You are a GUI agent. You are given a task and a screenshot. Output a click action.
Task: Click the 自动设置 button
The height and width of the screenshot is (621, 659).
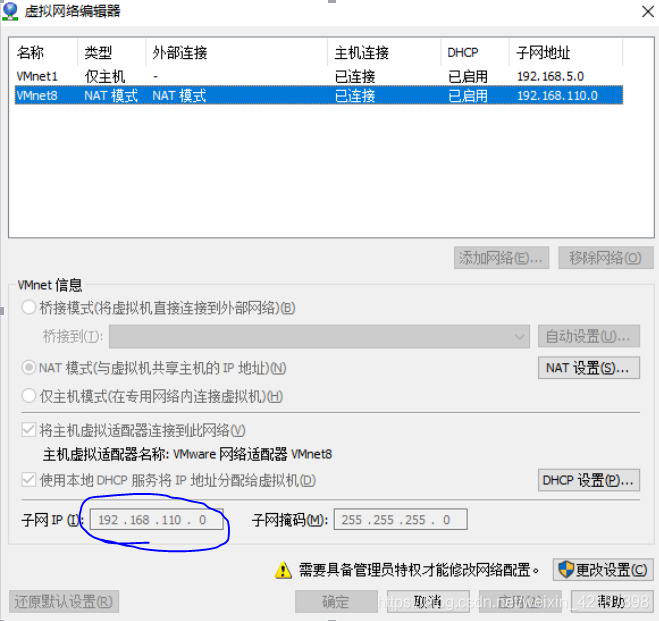(x=589, y=336)
